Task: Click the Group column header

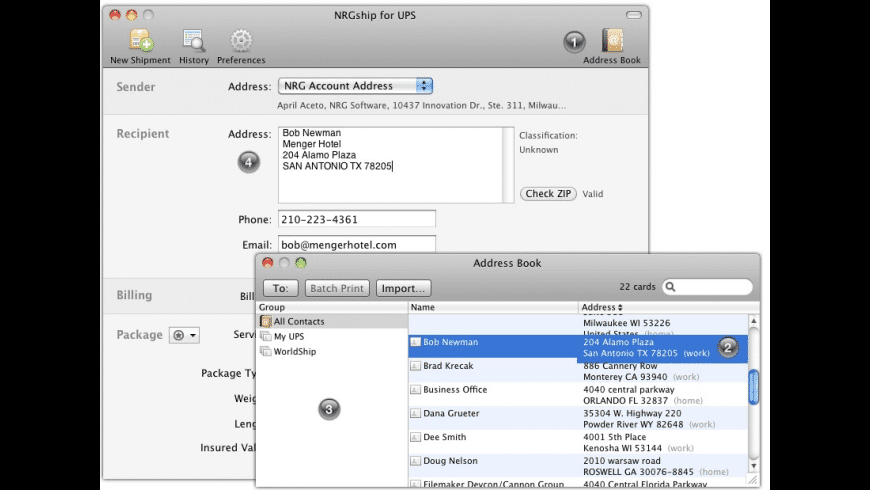Action: [332, 307]
